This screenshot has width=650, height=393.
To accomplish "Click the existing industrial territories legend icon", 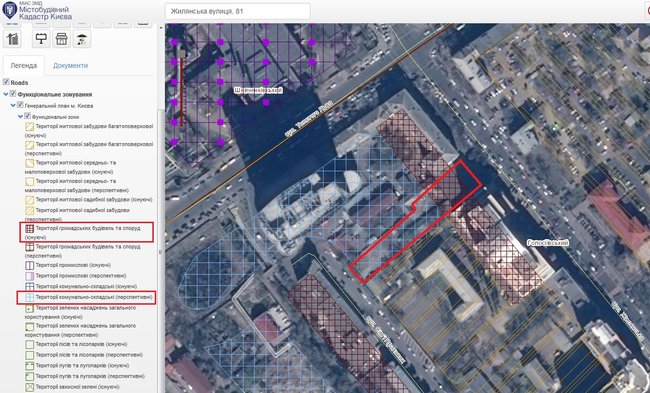I will click(29, 265).
